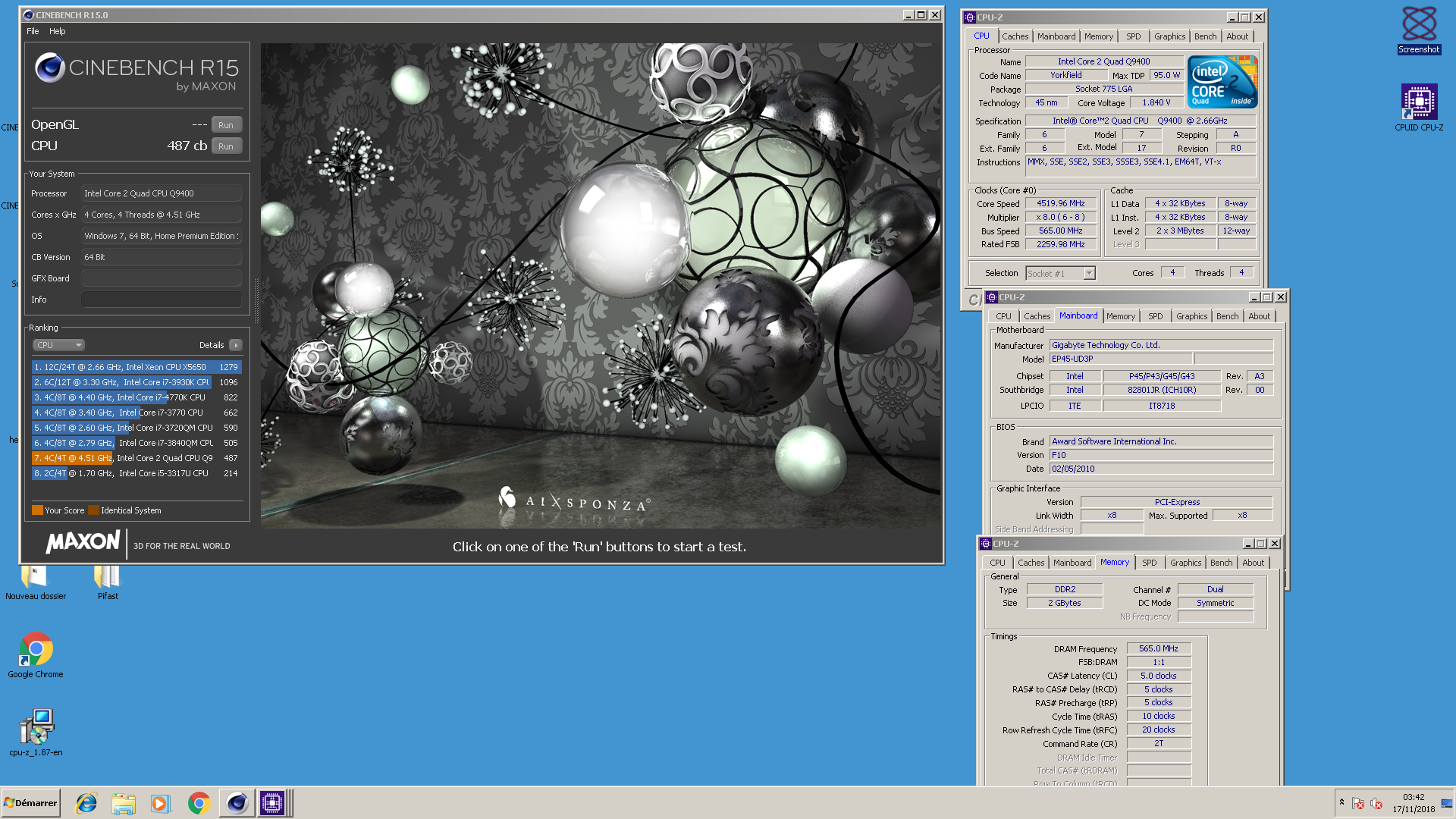Switch to SPD tab in Mainboard window
The height and width of the screenshot is (819, 1456).
pos(1155,316)
